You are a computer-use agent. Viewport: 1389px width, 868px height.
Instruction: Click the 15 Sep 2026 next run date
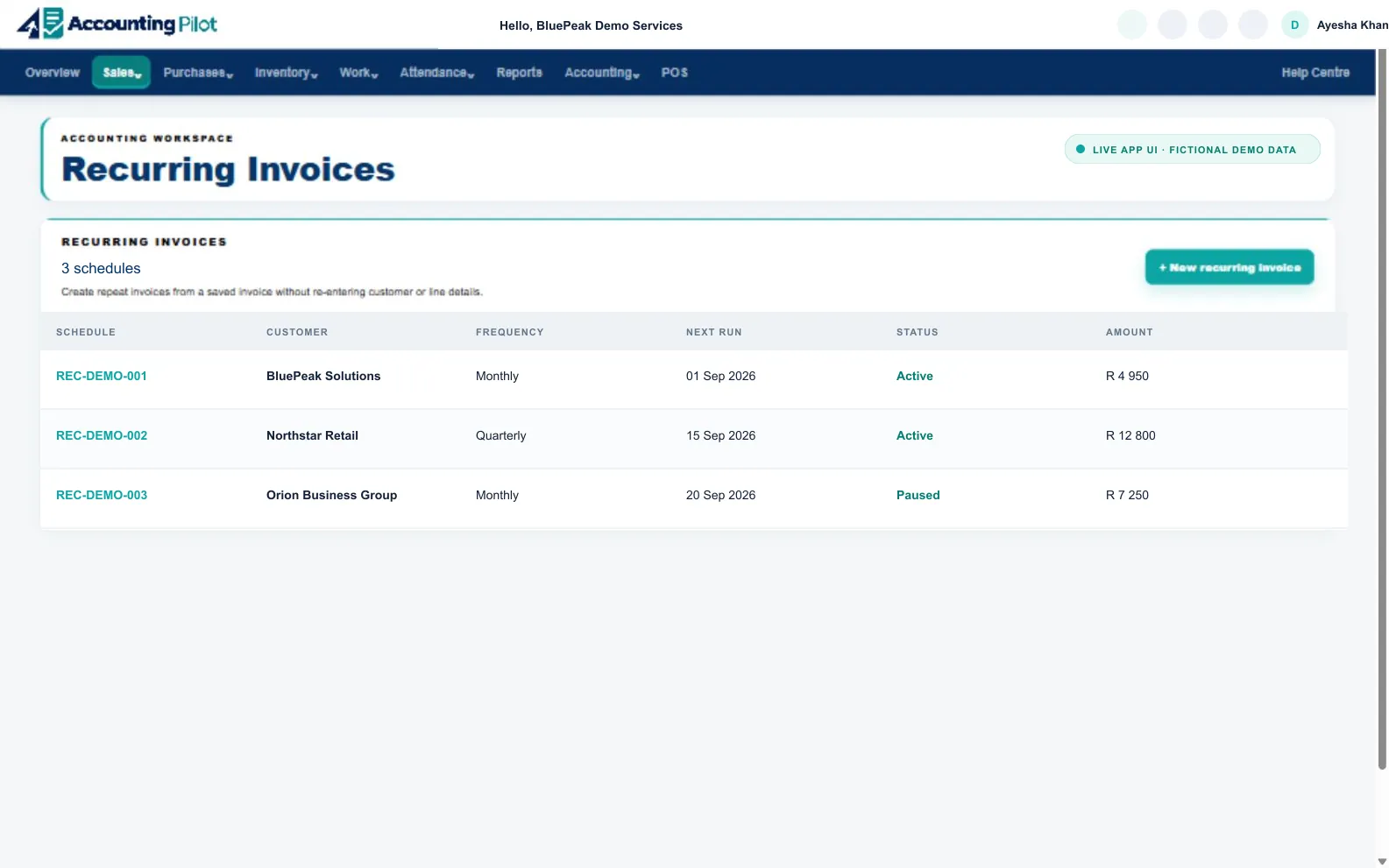pyautogui.click(x=720, y=435)
